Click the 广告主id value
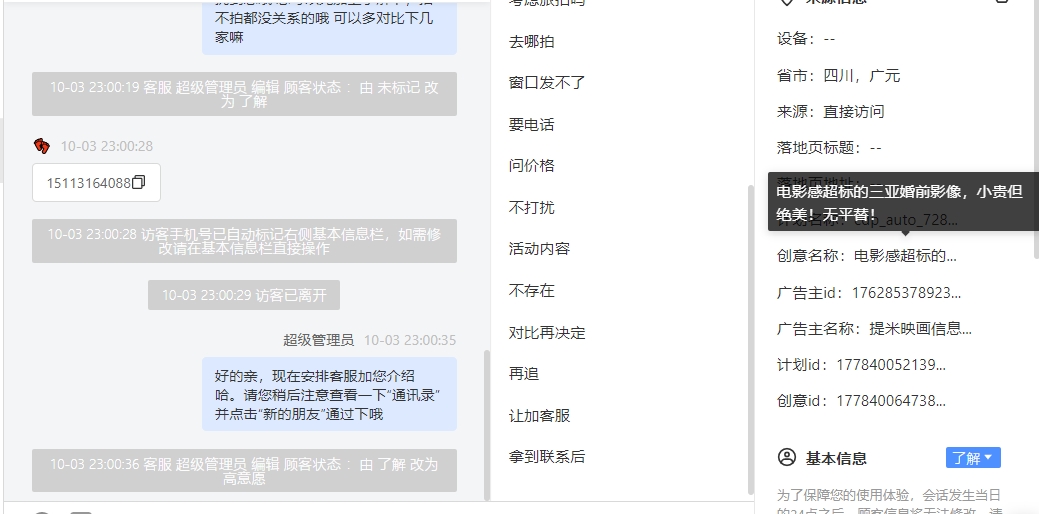The height and width of the screenshot is (514, 1039). tap(906, 293)
